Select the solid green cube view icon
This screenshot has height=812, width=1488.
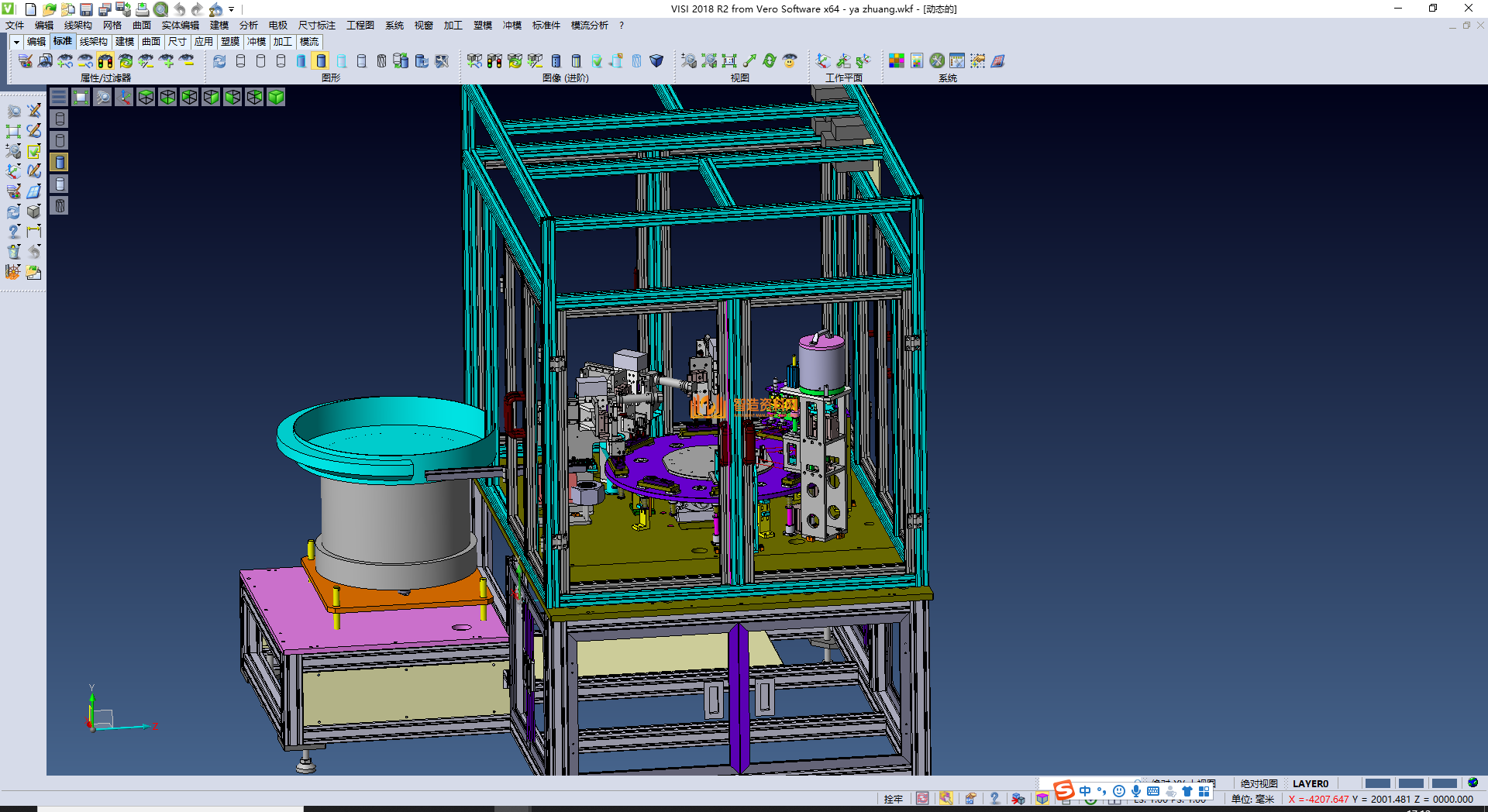(276, 97)
